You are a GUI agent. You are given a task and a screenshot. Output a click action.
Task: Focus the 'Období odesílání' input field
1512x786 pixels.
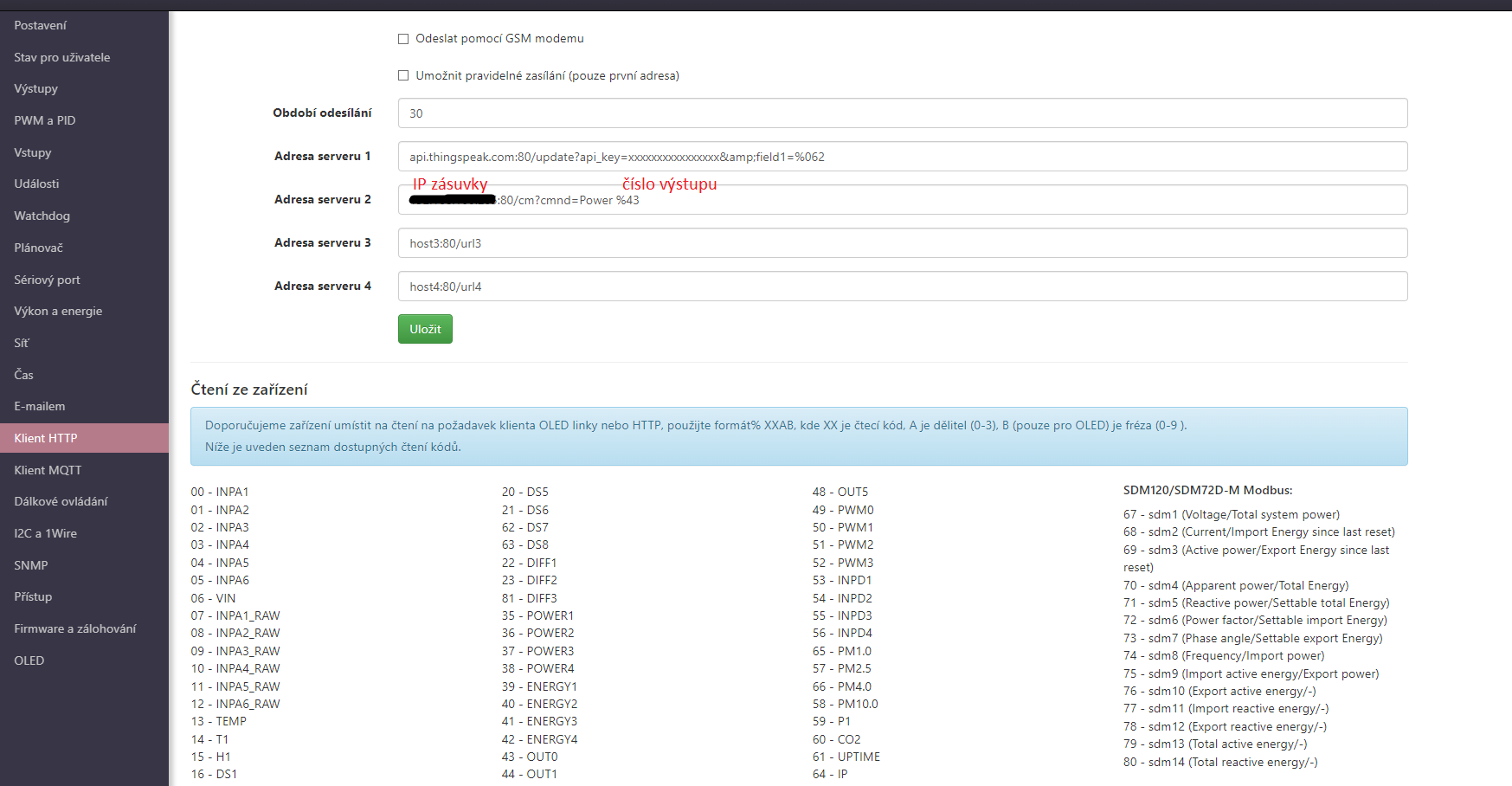point(902,113)
